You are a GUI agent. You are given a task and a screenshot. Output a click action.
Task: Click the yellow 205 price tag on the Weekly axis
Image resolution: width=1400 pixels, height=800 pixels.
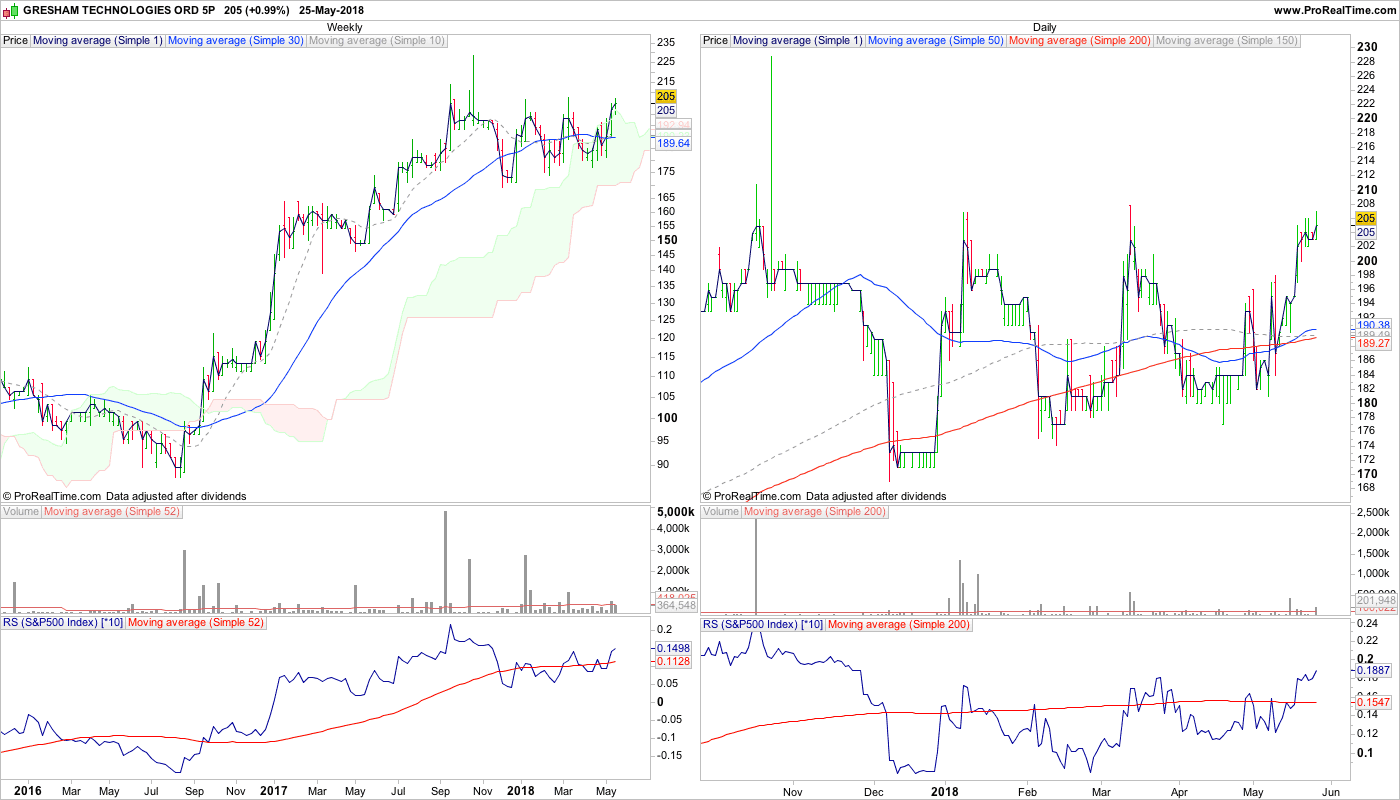pyautogui.click(x=666, y=97)
